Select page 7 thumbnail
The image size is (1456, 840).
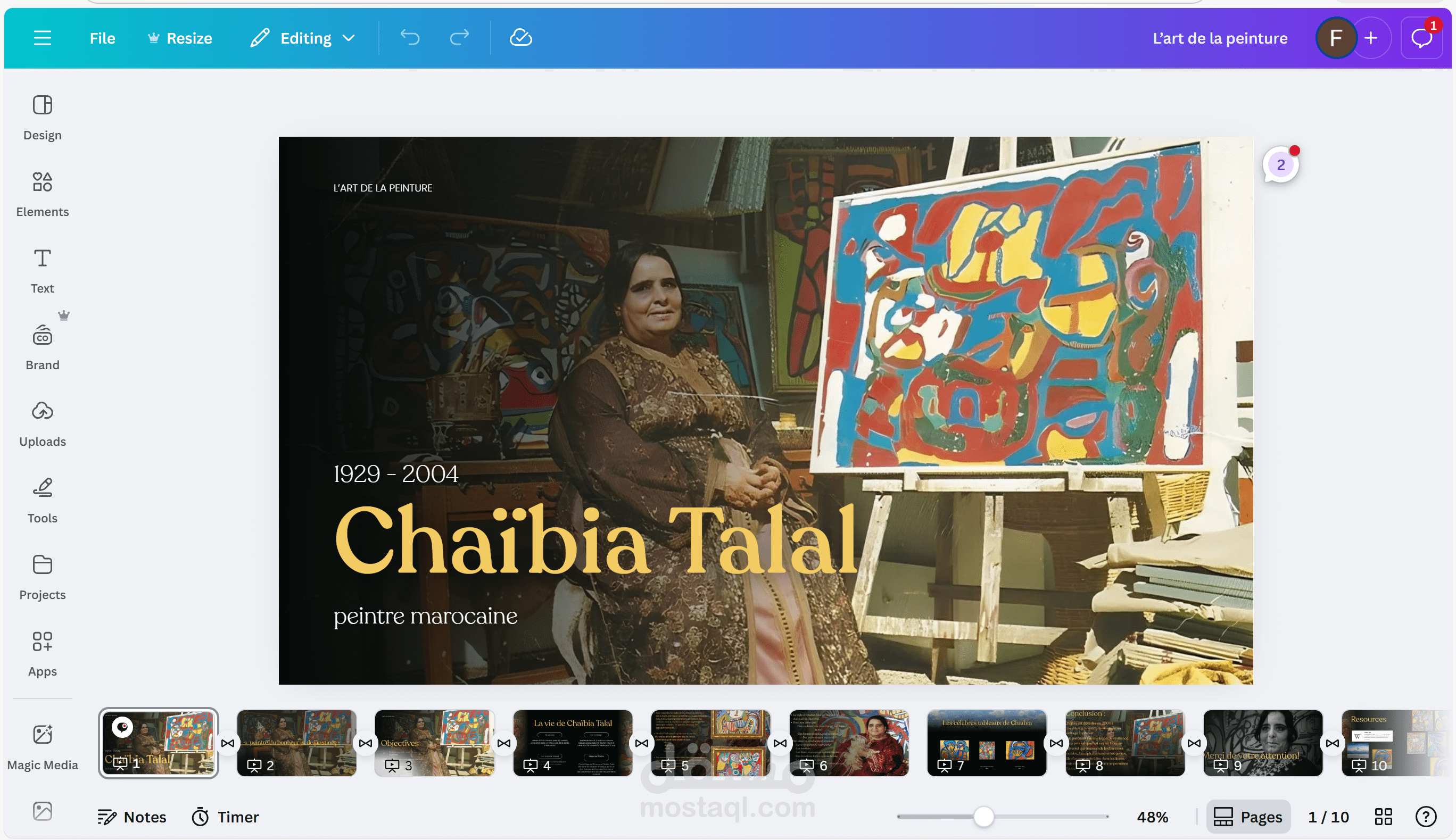point(986,743)
